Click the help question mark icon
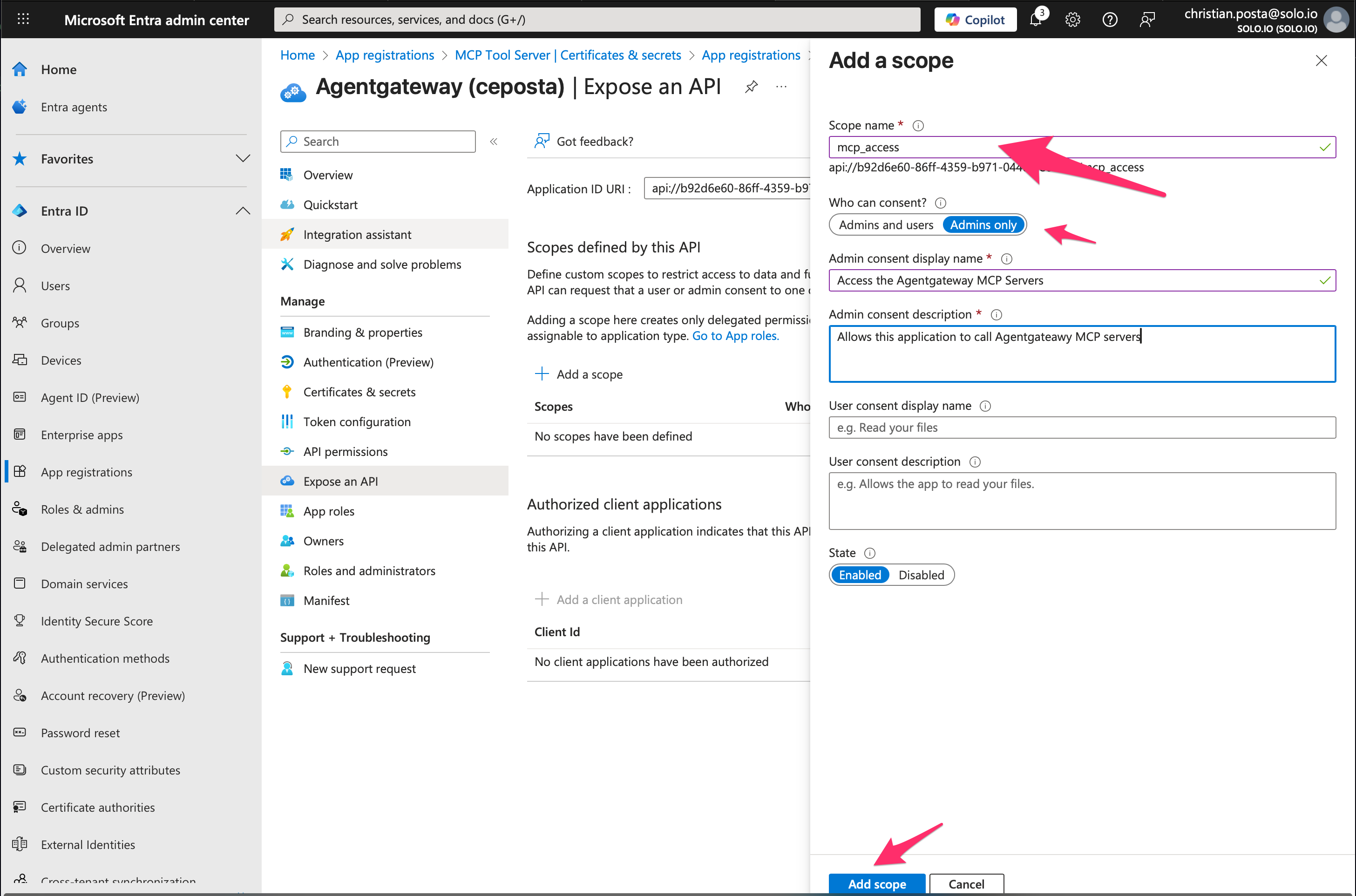This screenshot has width=1356, height=896. [1110, 20]
